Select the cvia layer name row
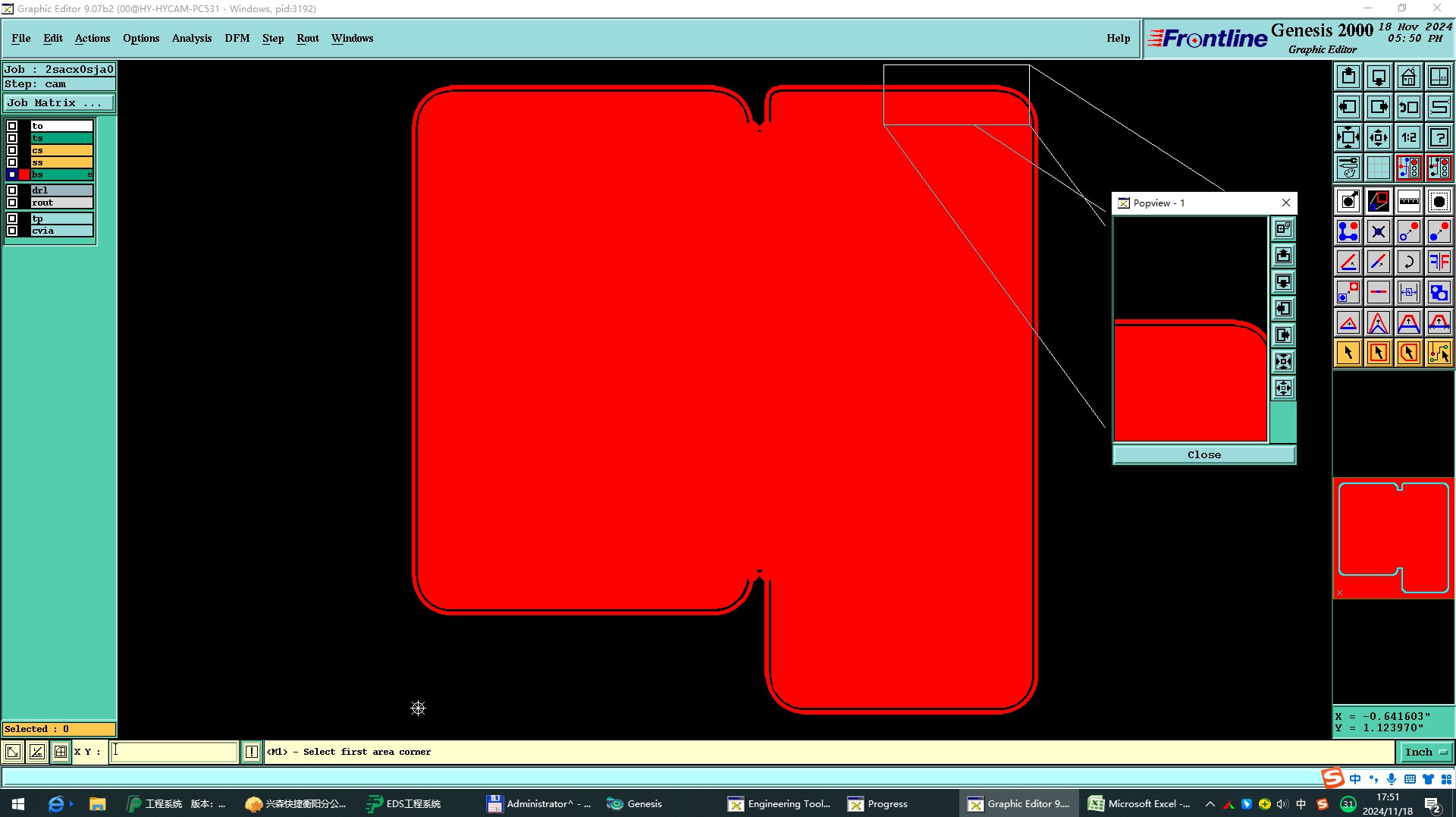Screen dimensions: 1456x817 [x=61, y=231]
